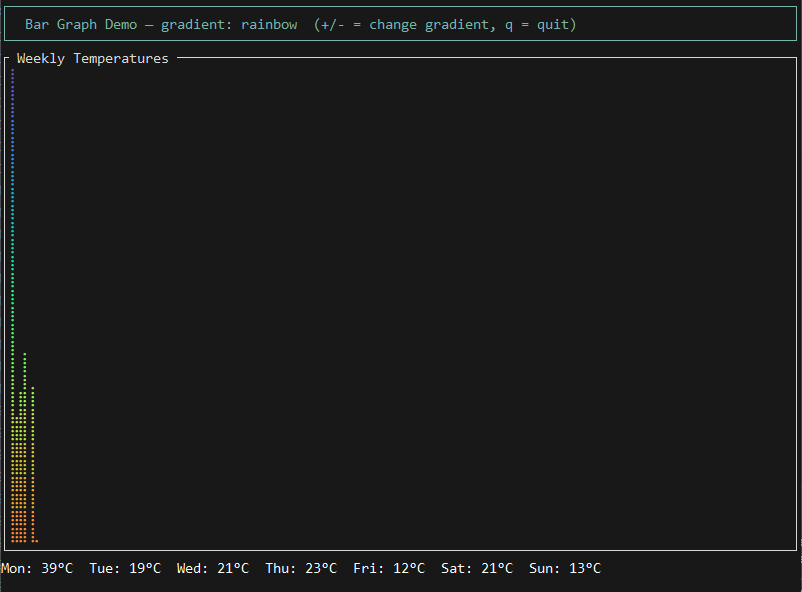Click the Thu: 23°C temperature label
The width and height of the screenshot is (802, 592).
(301, 568)
